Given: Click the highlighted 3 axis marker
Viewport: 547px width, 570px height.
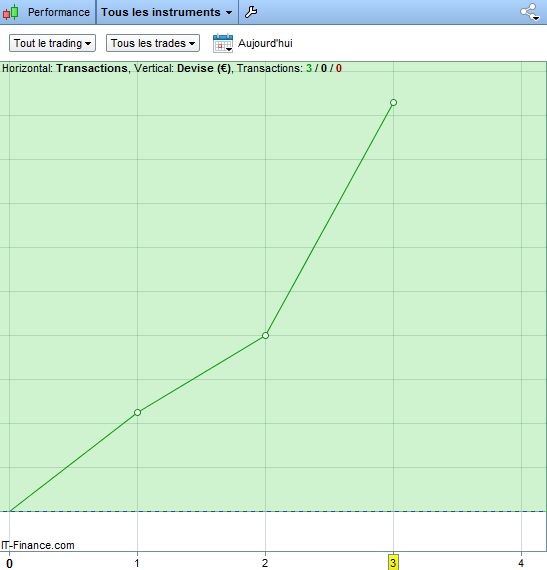Looking at the screenshot, I should [393, 563].
